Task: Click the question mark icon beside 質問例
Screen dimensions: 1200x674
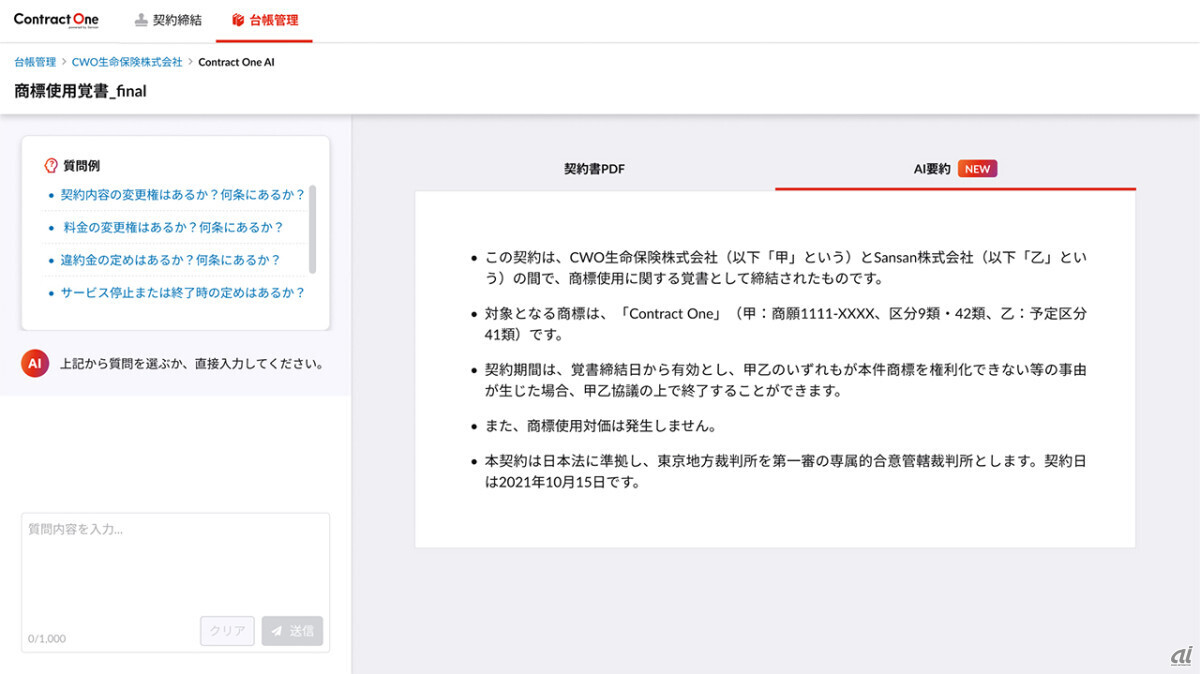Action: [x=51, y=166]
